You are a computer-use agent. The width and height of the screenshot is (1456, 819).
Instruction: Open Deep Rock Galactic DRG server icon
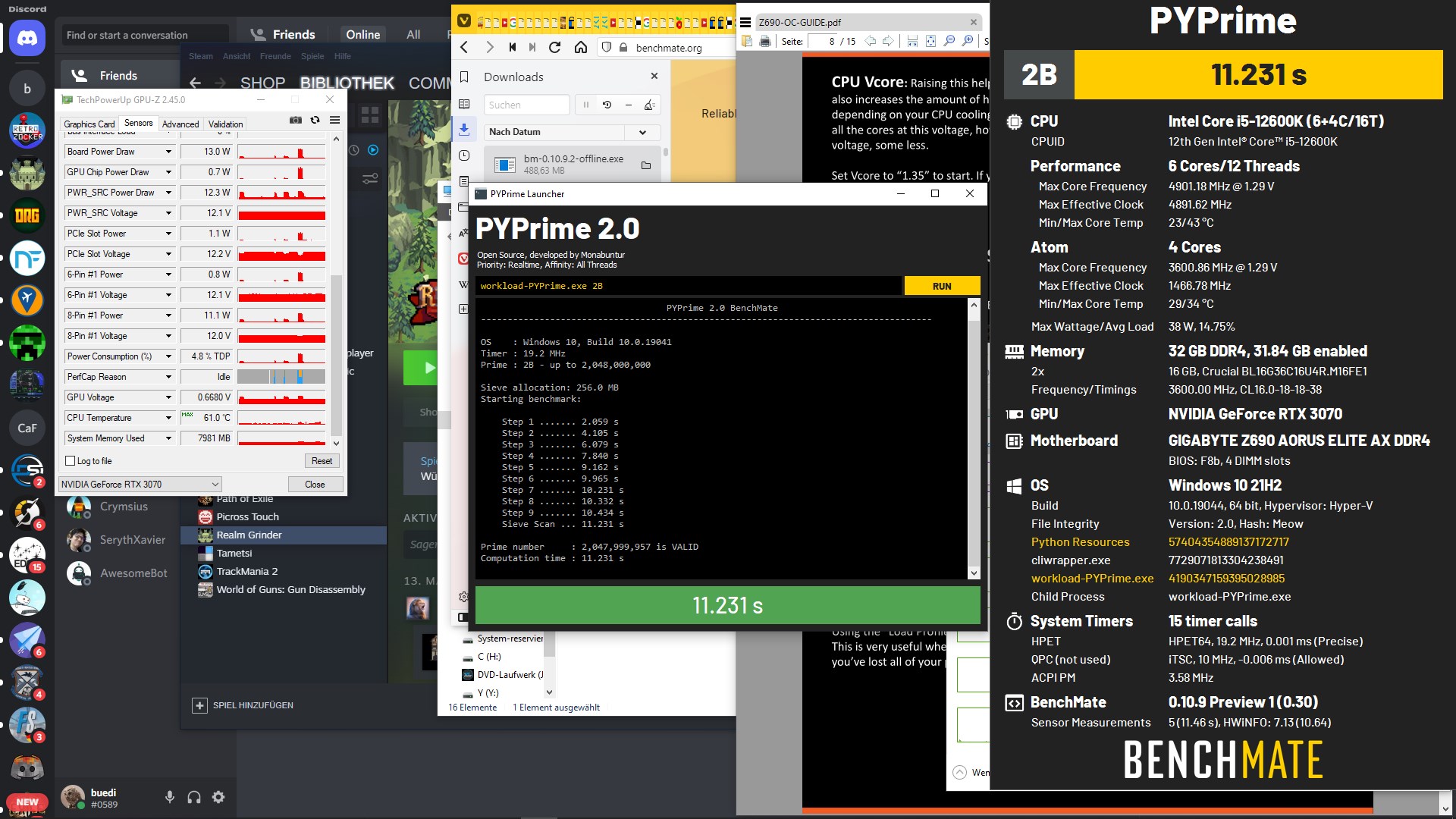27,216
